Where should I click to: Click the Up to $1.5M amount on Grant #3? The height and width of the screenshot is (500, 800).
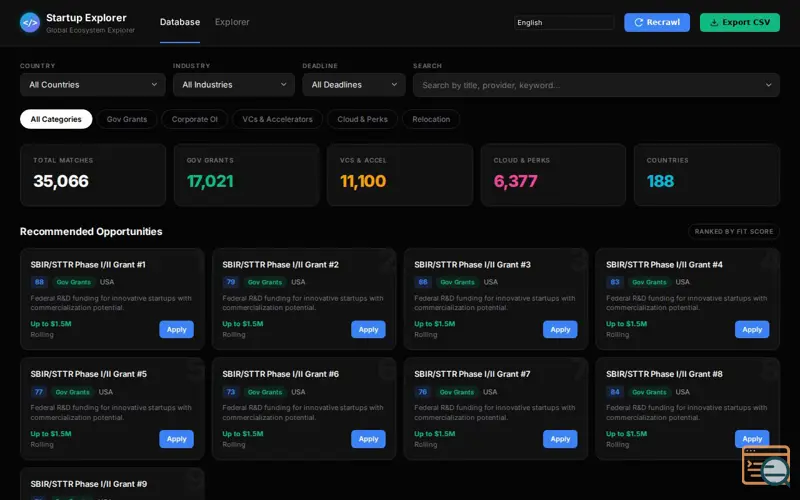point(435,323)
